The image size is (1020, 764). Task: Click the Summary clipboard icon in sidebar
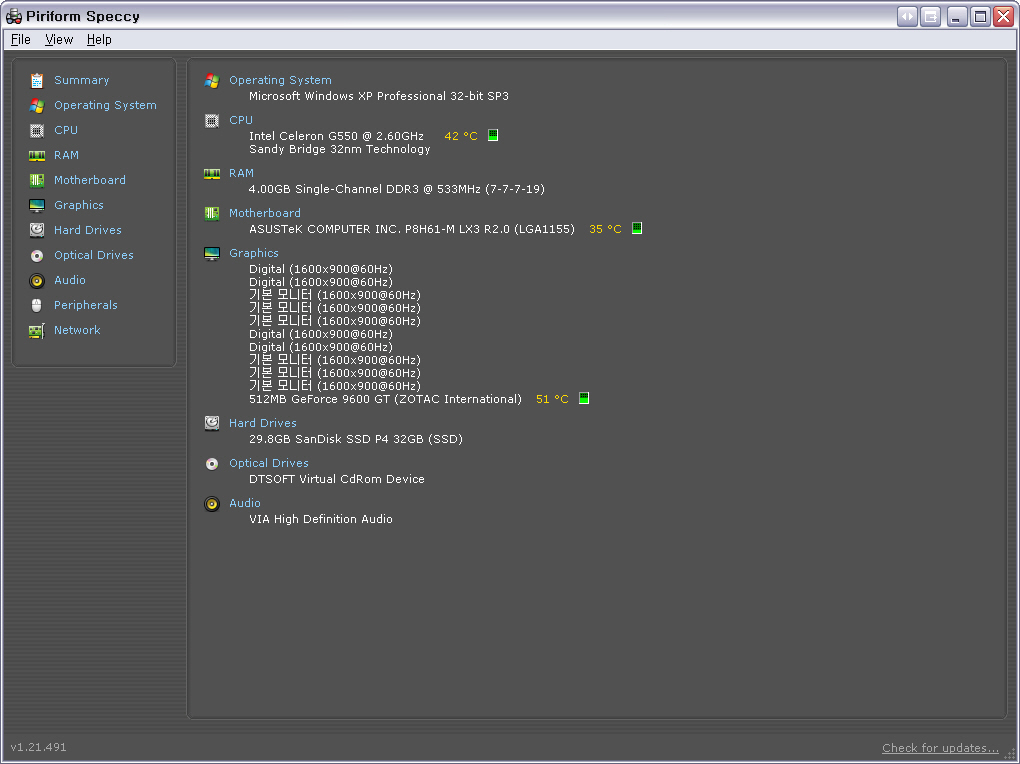[37, 81]
